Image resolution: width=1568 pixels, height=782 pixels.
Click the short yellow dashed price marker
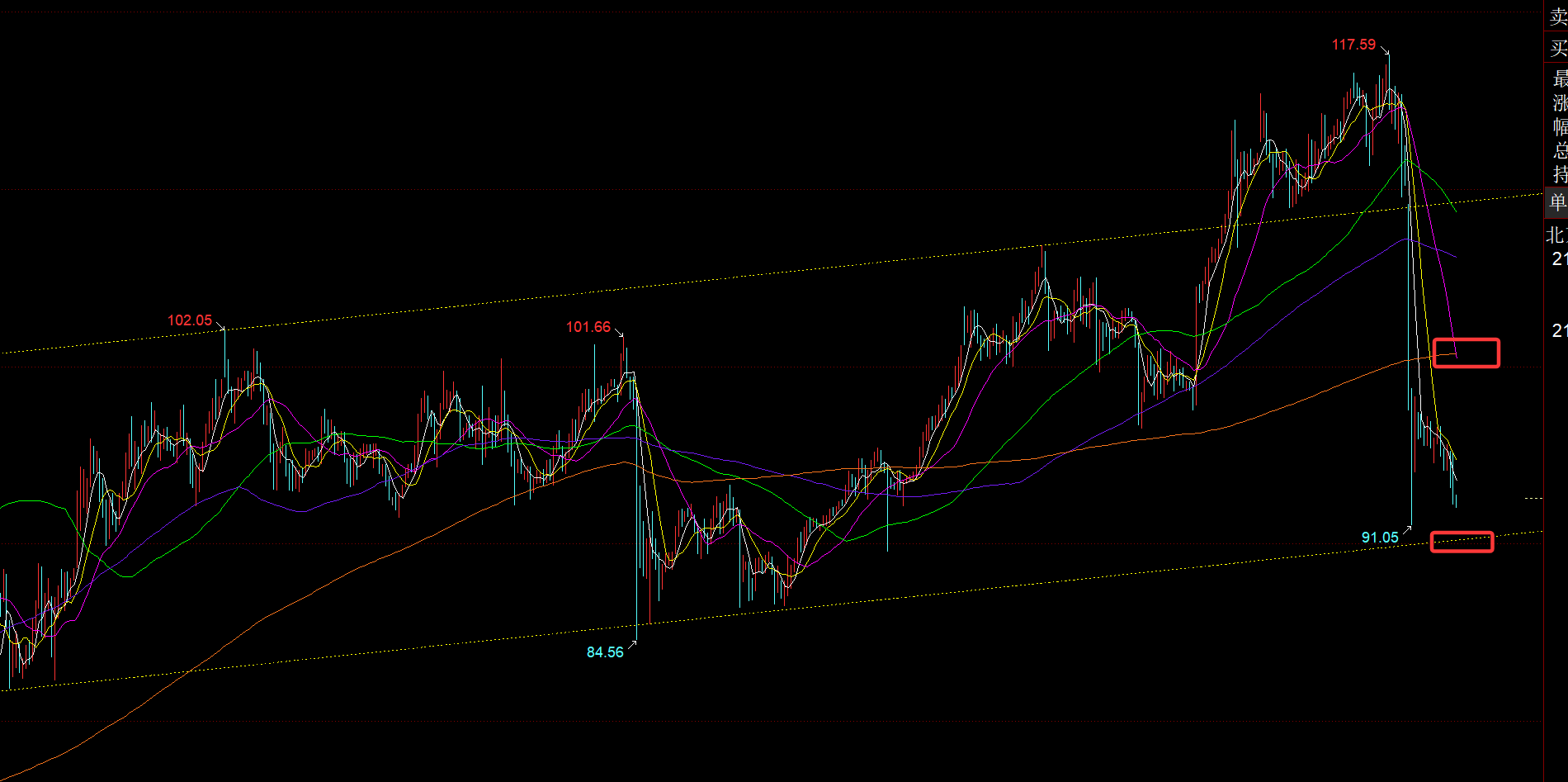tap(1533, 499)
